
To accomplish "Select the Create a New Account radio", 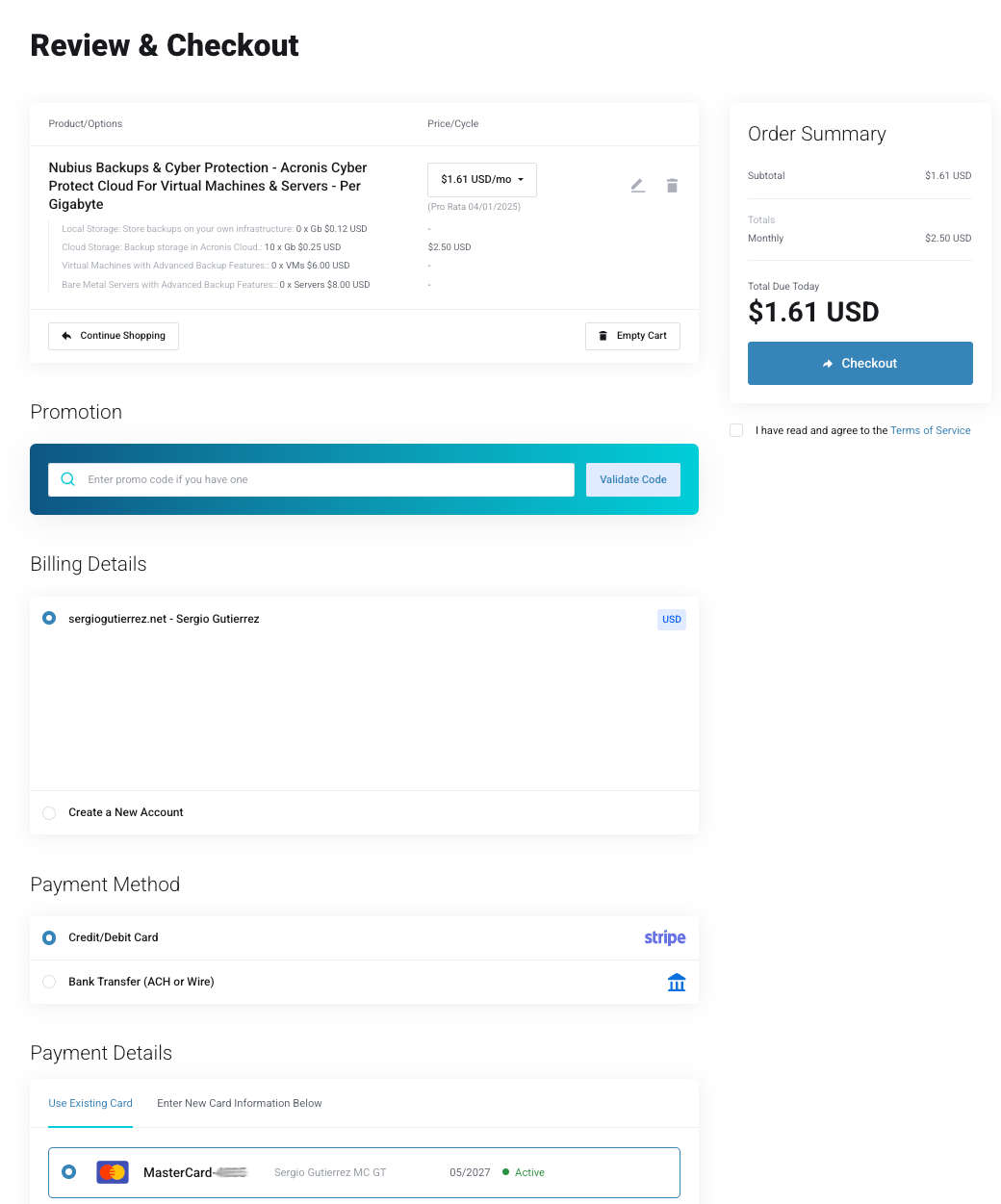I will [49, 813].
